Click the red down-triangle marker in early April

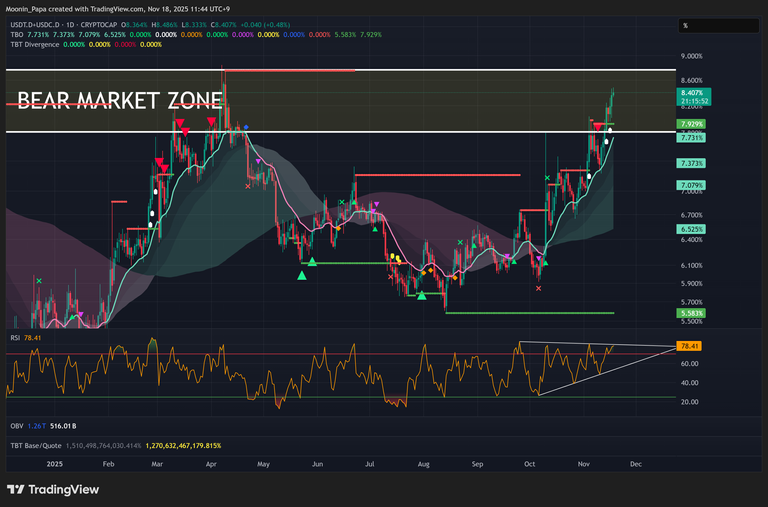[x=212, y=121]
